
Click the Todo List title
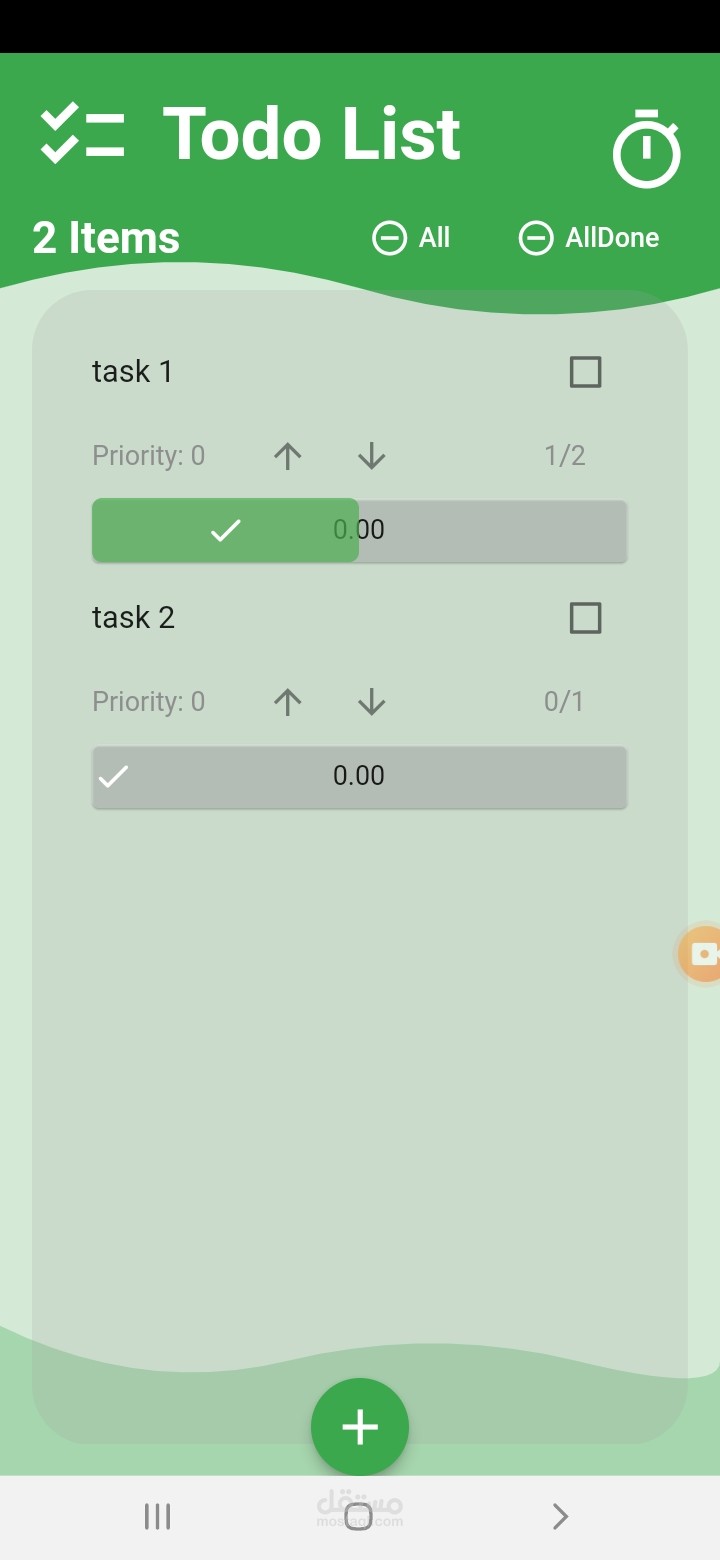311,134
